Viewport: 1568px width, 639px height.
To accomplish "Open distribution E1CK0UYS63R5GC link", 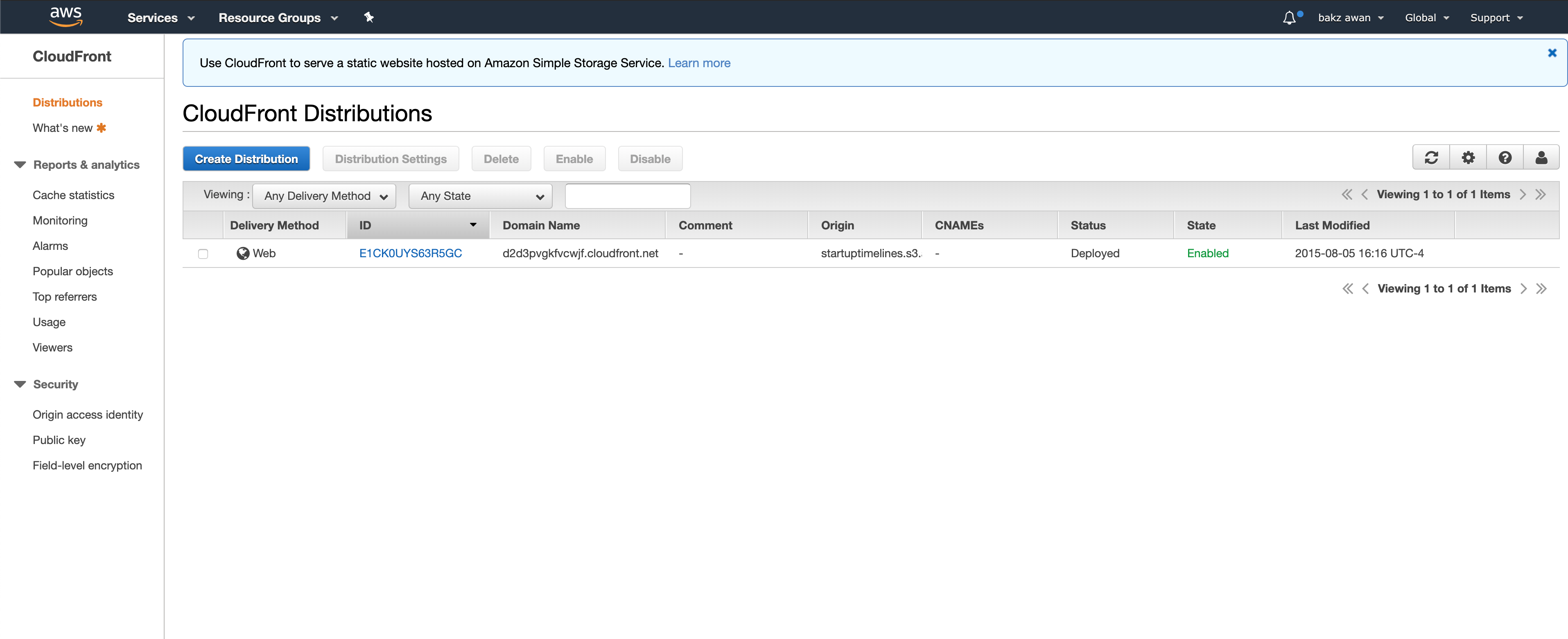I will (x=410, y=254).
